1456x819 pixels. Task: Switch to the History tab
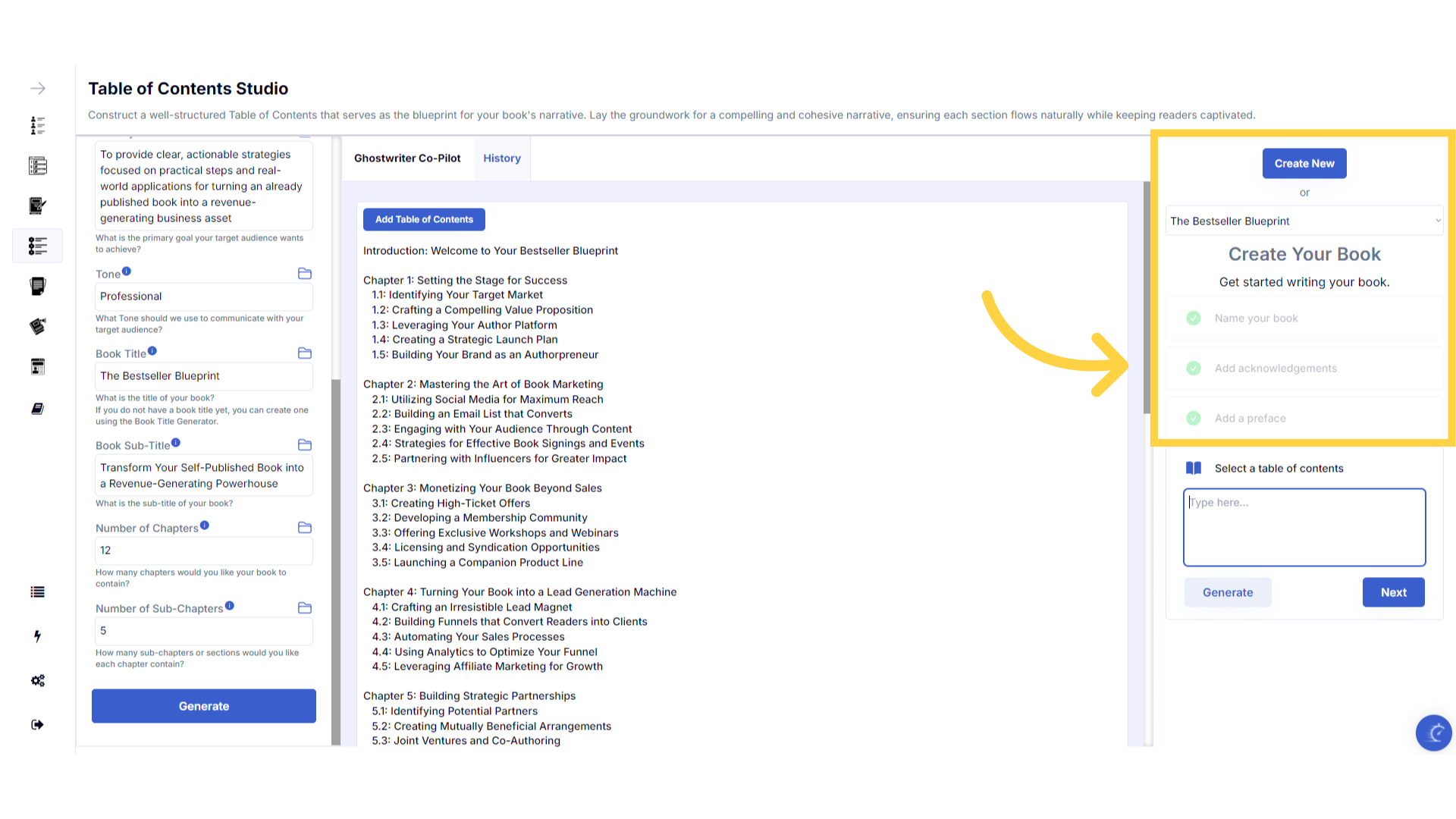[502, 158]
